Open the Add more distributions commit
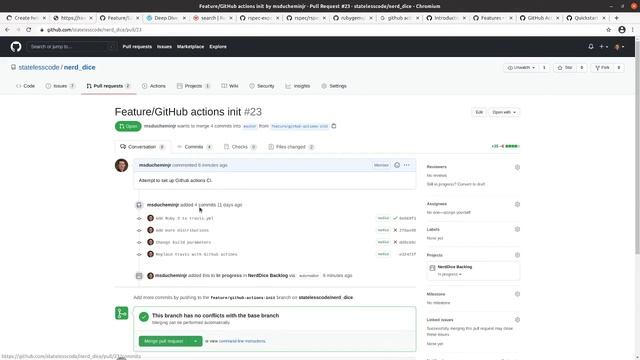640x360 pixels. (182, 231)
